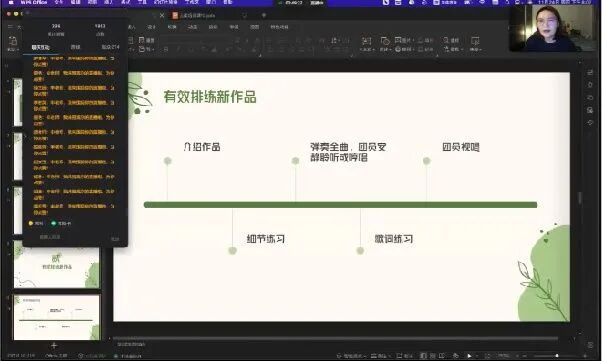Click the 细节练习 text on slide
The image size is (602, 361).
tap(266, 239)
